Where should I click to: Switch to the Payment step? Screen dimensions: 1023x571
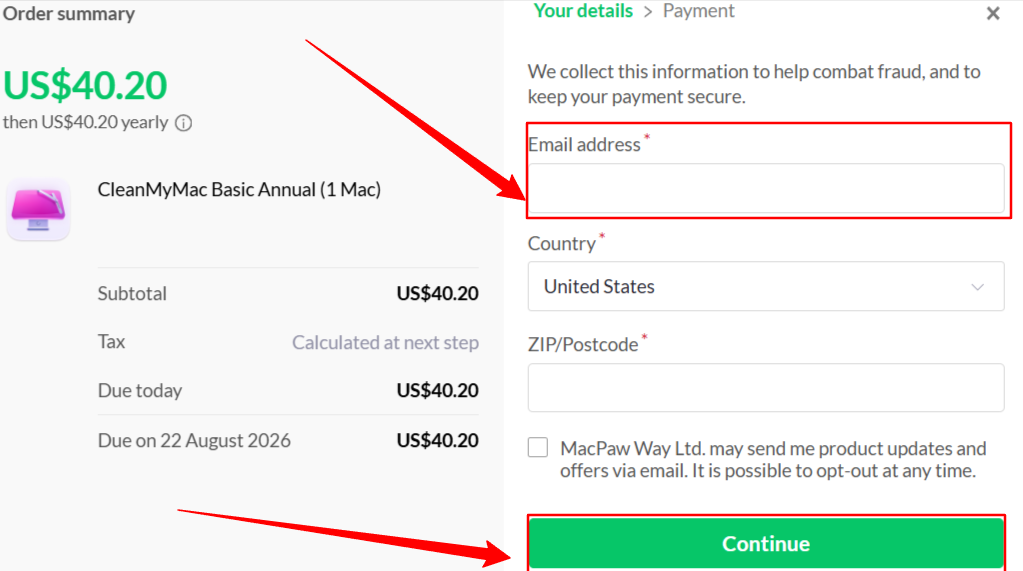coord(698,10)
